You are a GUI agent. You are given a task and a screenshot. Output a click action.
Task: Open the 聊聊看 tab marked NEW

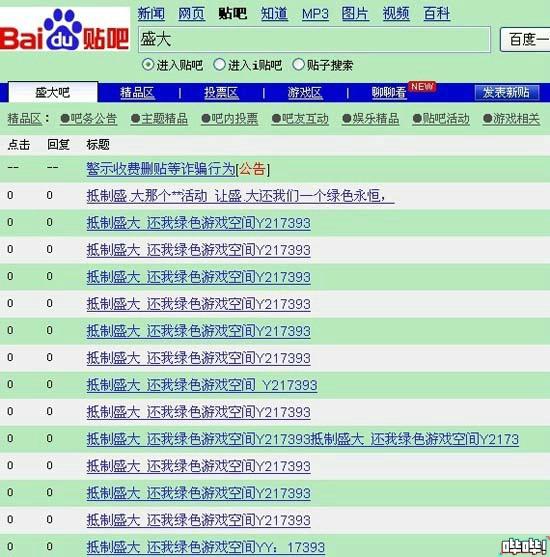coord(389,93)
